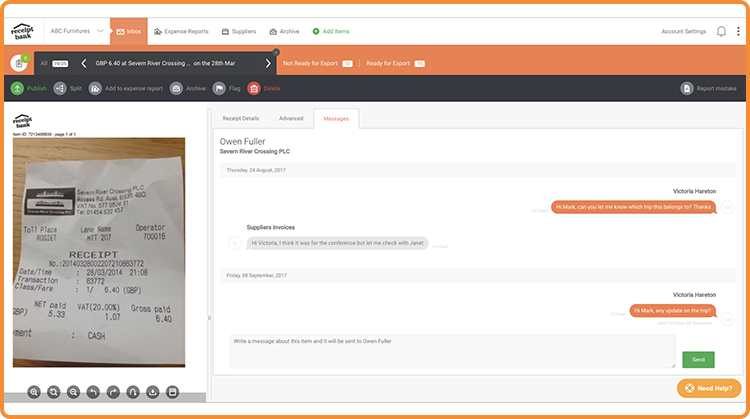Switch to the Receipt Details tab

coord(240,118)
